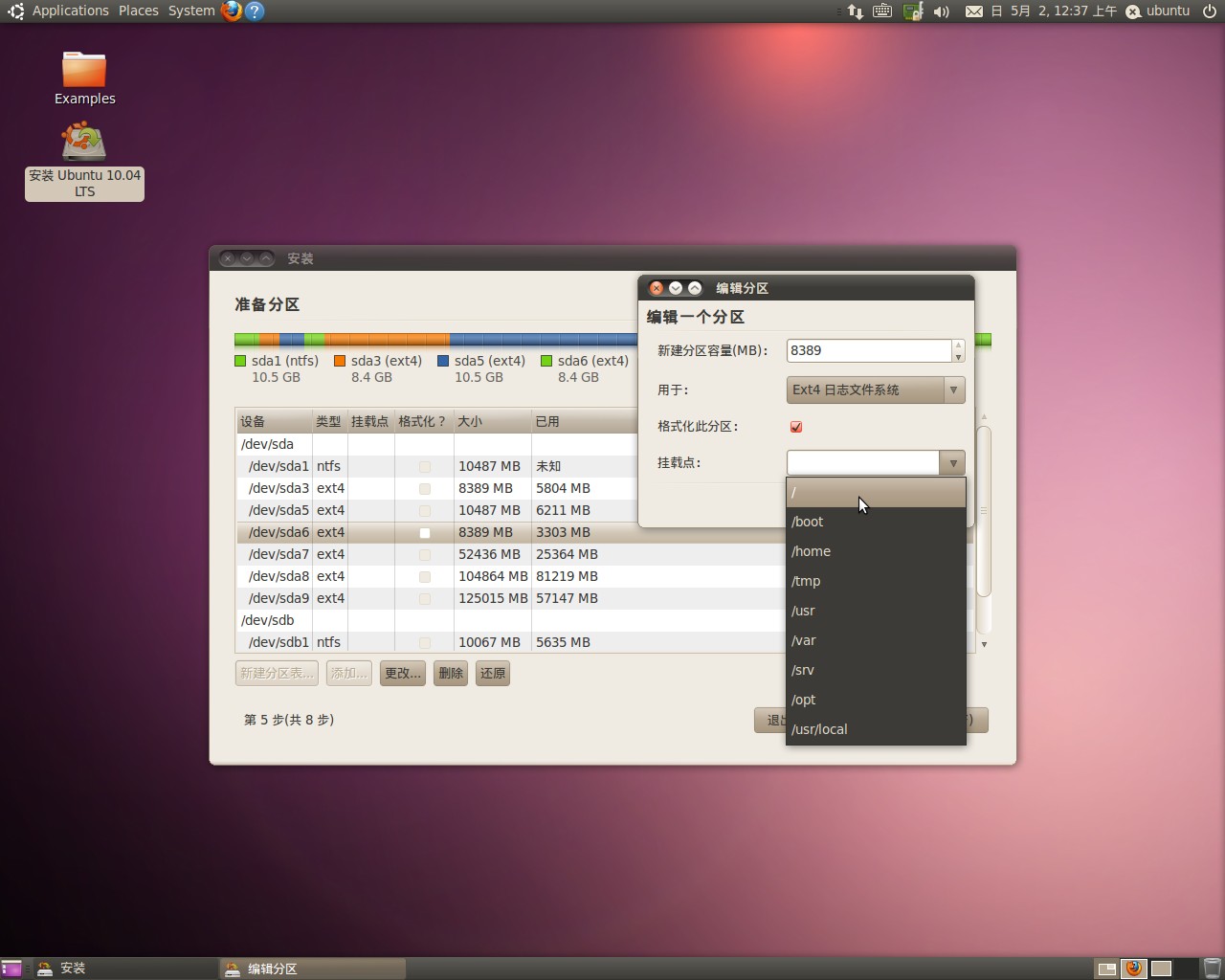Select /tmp mount point option
Image resolution: width=1225 pixels, height=980 pixels.
coord(876,581)
